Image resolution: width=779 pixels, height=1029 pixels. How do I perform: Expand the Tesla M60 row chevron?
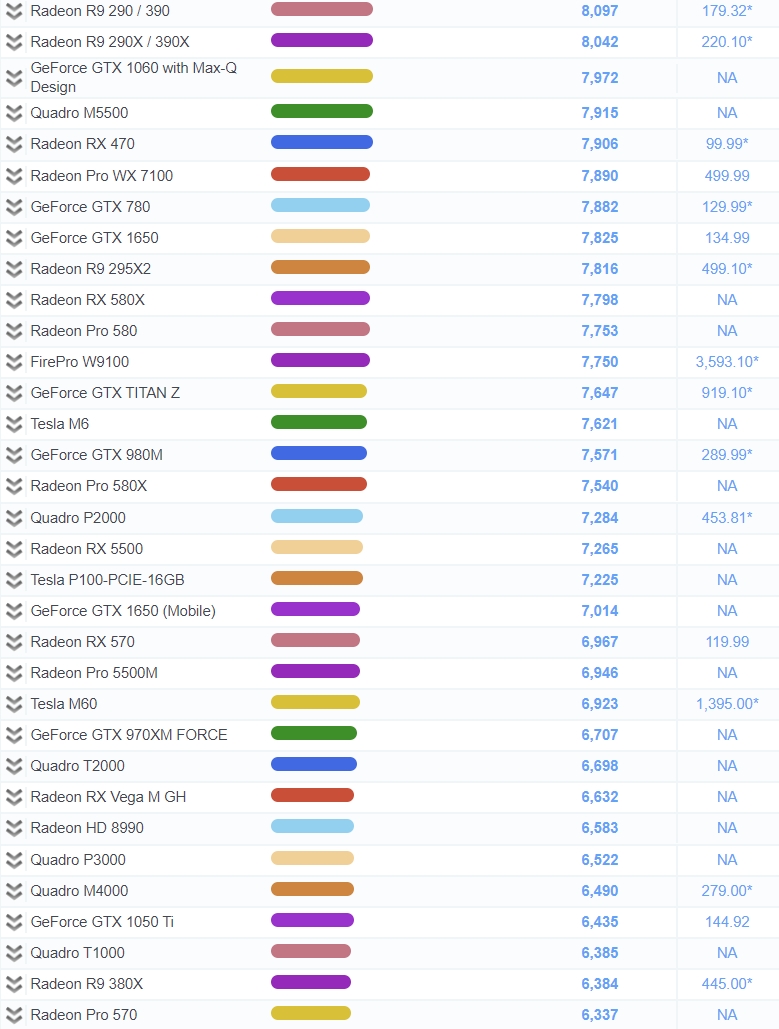pos(14,704)
